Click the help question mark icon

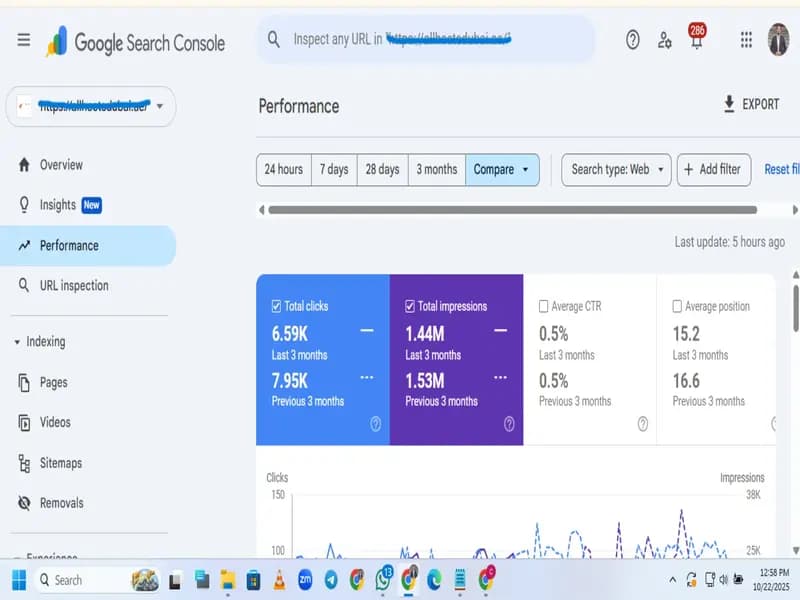coord(633,39)
